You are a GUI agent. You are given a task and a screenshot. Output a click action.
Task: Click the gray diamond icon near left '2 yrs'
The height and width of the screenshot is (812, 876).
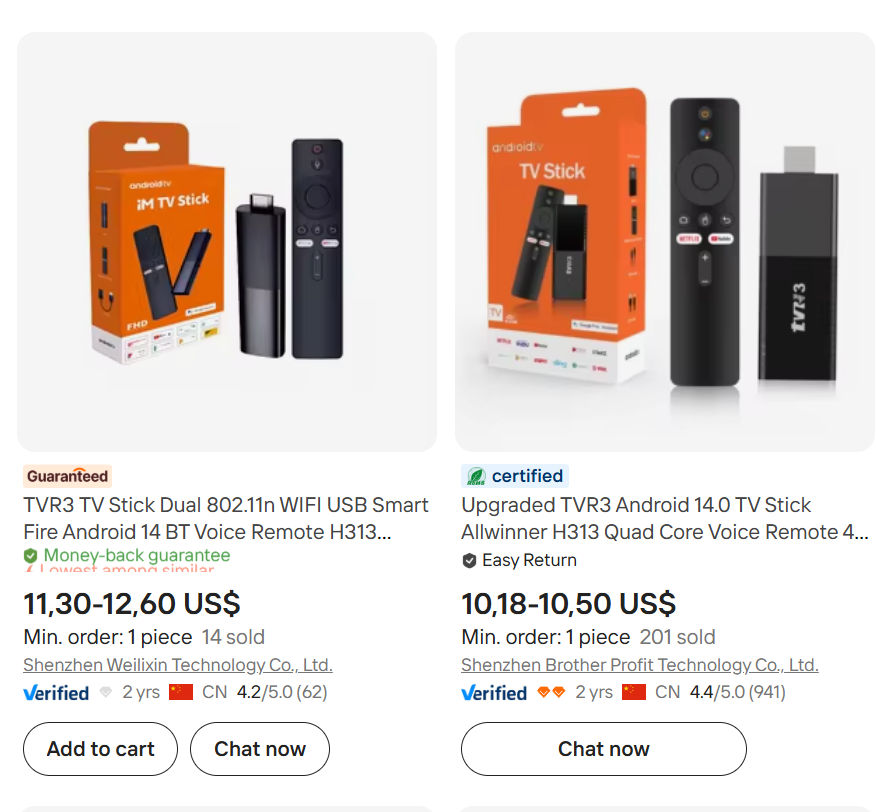pos(106,691)
